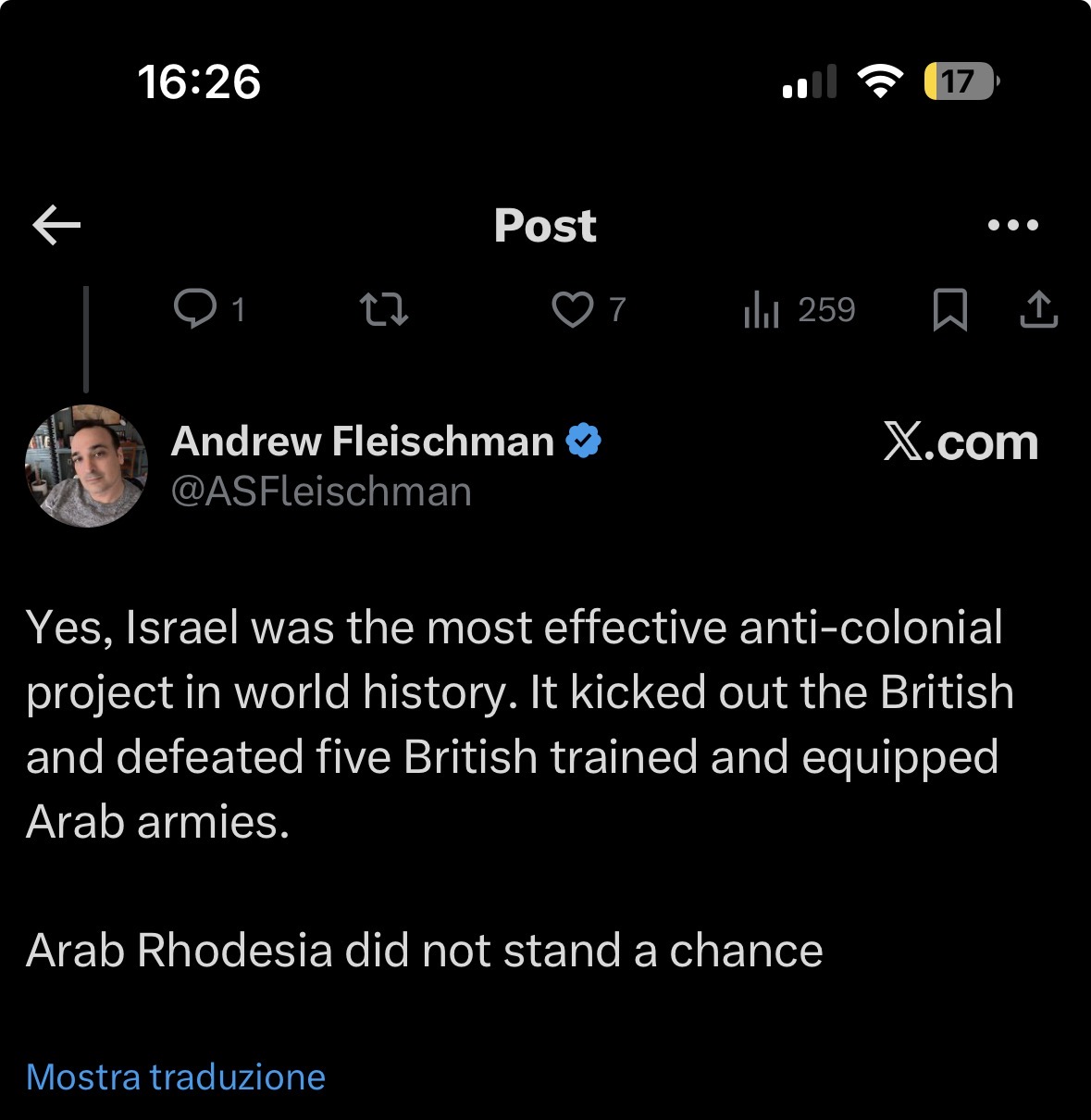Tap the repost arrows icon
This screenshot has height=1120, width=1091.
[x=384, y=309]
